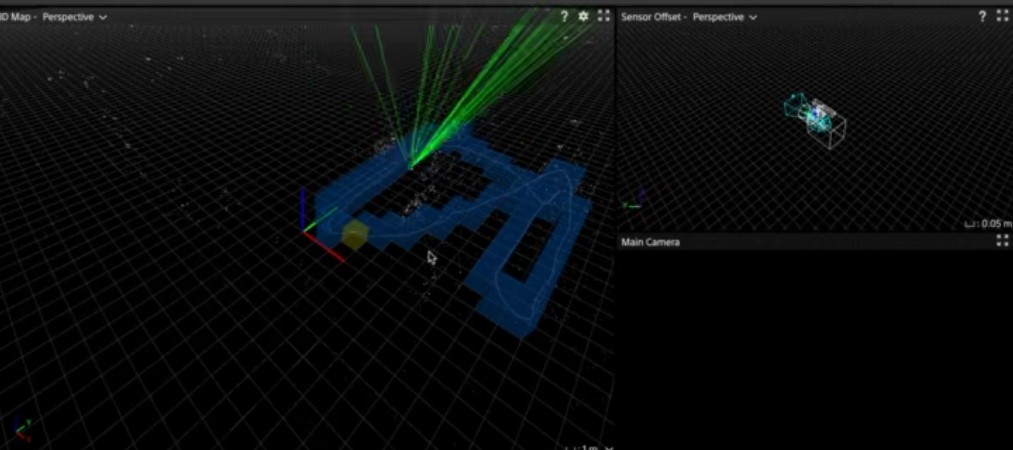1013x450 pixels.
Task: Click the Main Camera panel title
Action: pyautogui.click(x=650, y=242)
